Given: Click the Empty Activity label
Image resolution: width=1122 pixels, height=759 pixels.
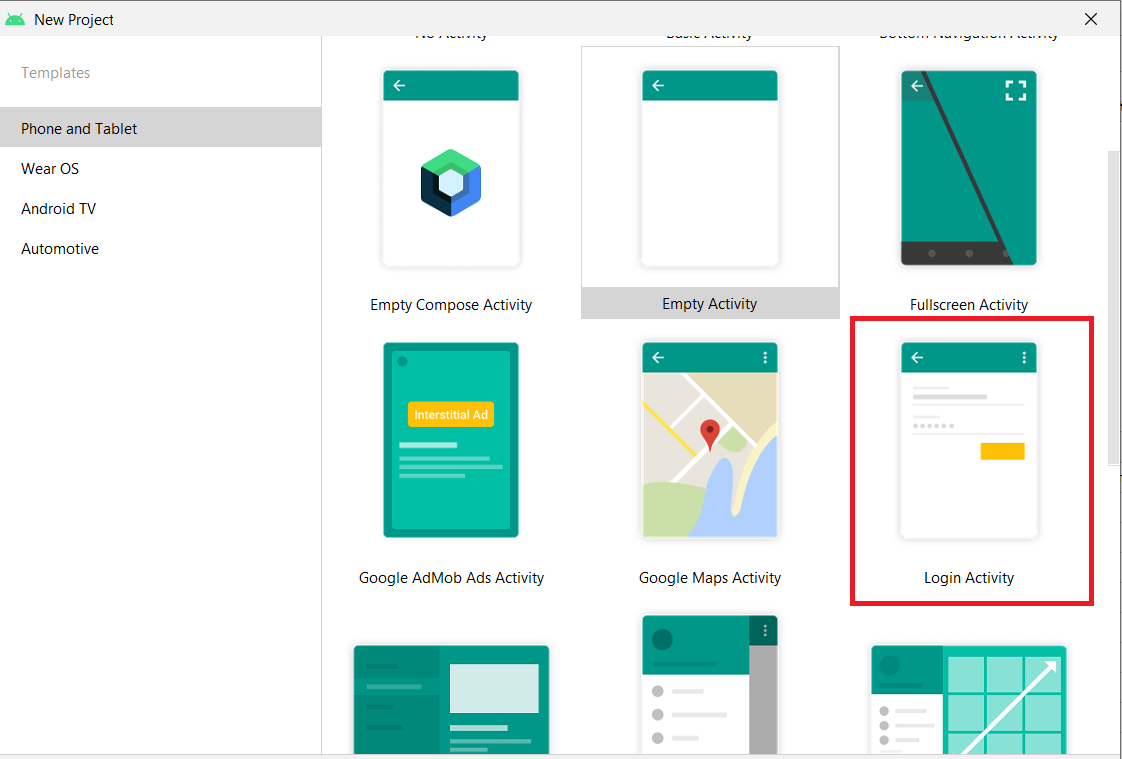Looking at the screenshot, I should [710, 304].
